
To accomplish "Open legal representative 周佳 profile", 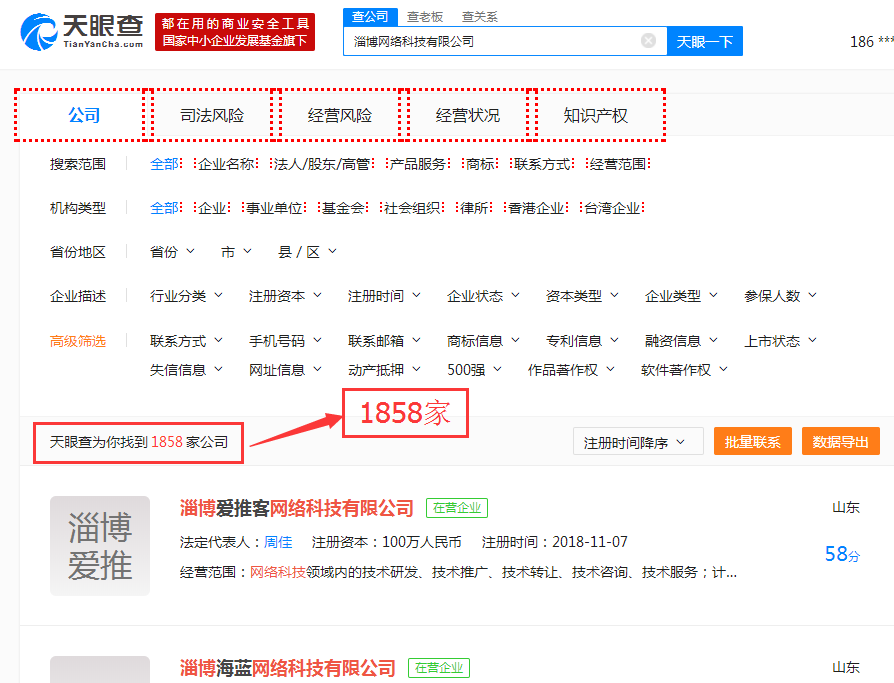I will point(278,542).
